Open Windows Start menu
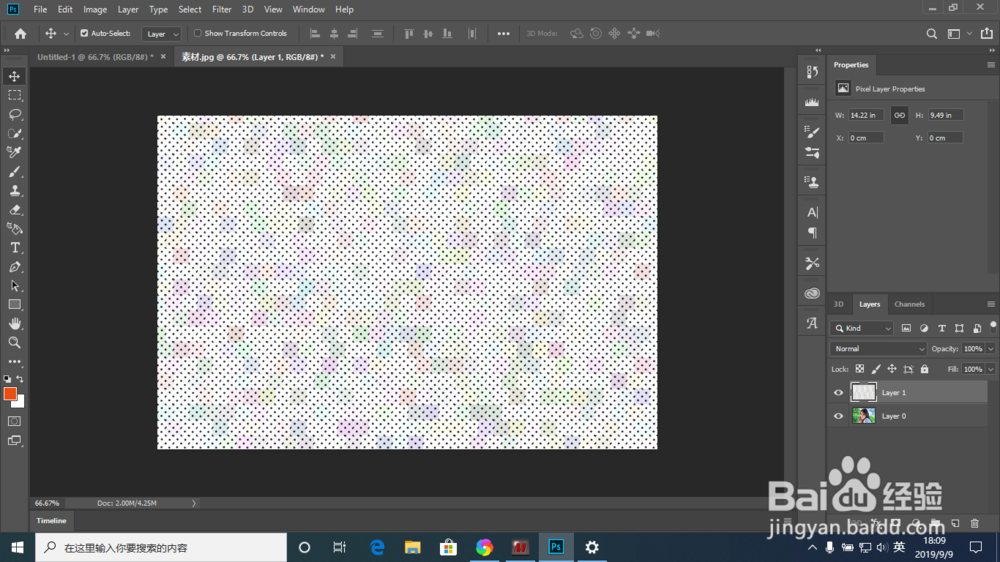This screenshot has height=562, width=1000. click(x=17, y=547)
